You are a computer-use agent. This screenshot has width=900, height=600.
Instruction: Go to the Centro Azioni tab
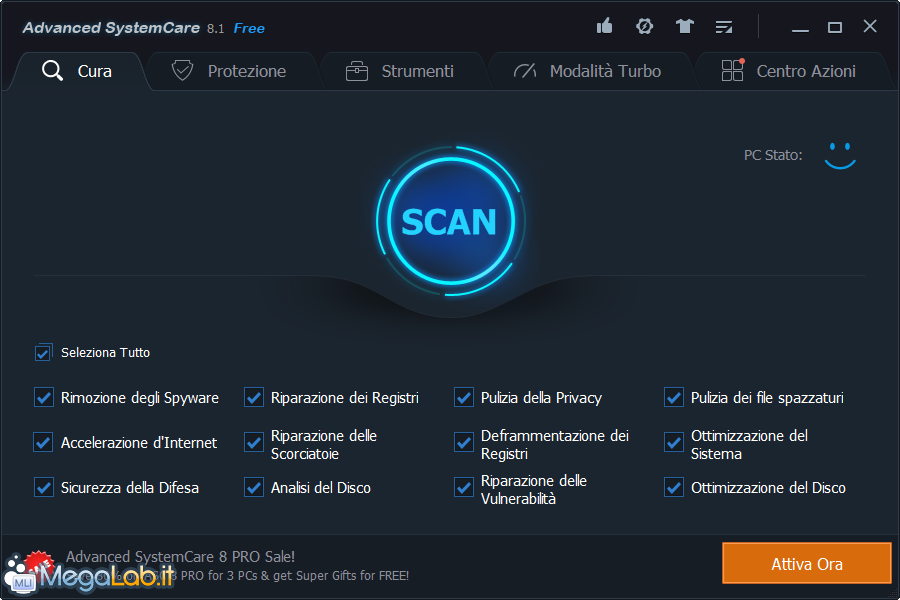[793, 71]
